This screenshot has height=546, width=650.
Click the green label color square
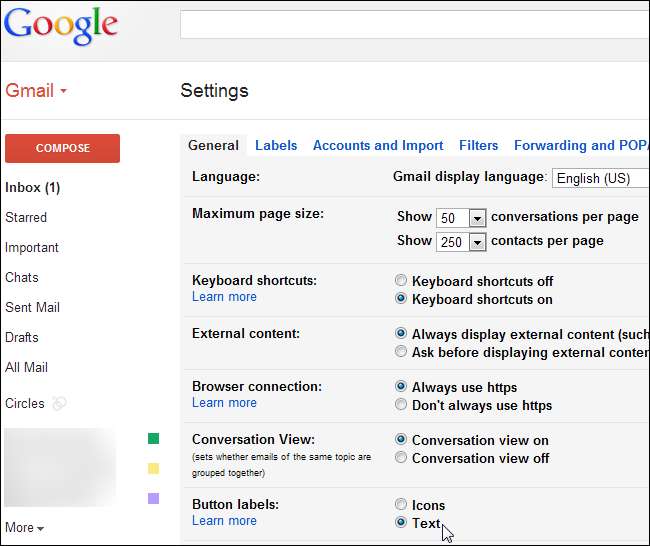pos(153,438)
